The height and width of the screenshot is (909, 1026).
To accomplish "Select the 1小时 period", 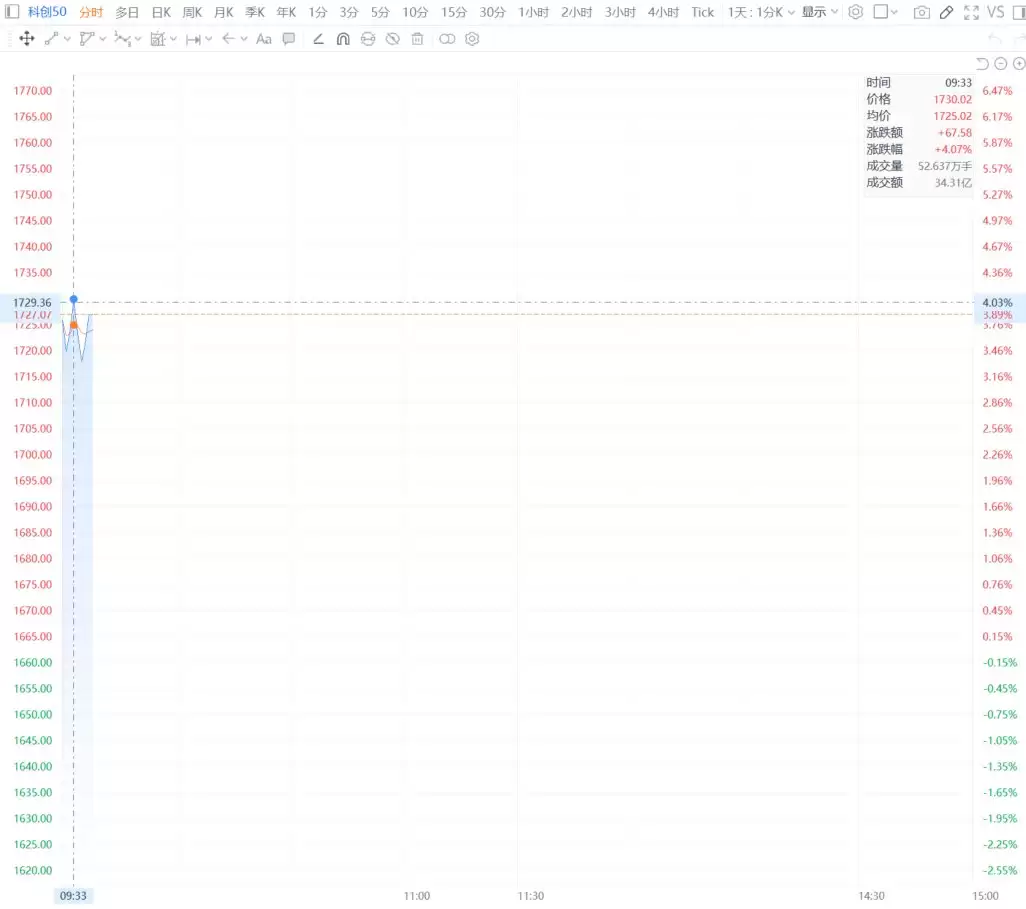I will pyautogui.click(x=534, y=12).
